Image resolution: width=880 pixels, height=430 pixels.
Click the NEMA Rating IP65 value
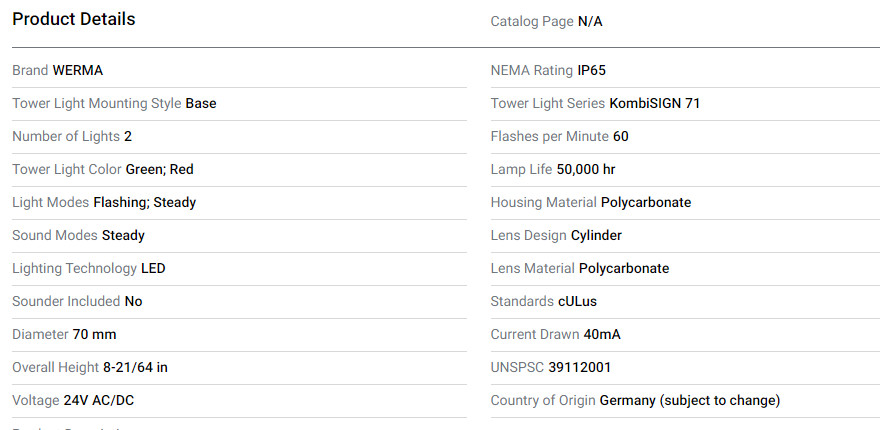tap(592, 70)
